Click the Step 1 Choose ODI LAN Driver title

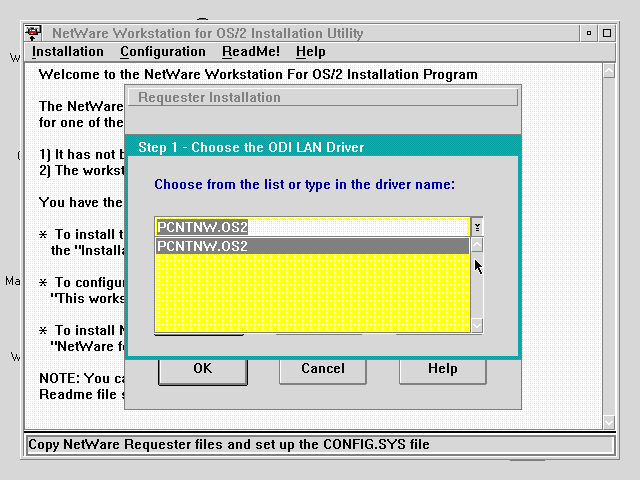[323, 147]
